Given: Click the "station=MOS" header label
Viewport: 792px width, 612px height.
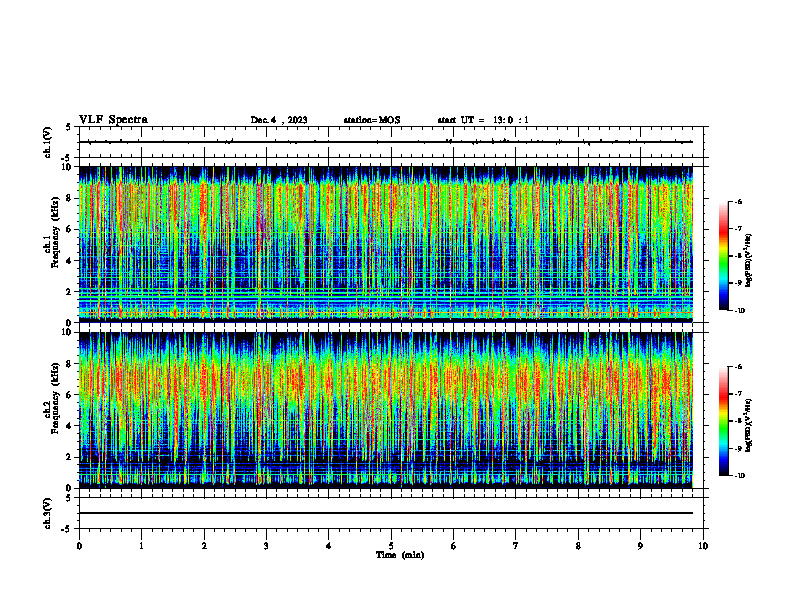Looking at the screenshot, I should [372, 120].
